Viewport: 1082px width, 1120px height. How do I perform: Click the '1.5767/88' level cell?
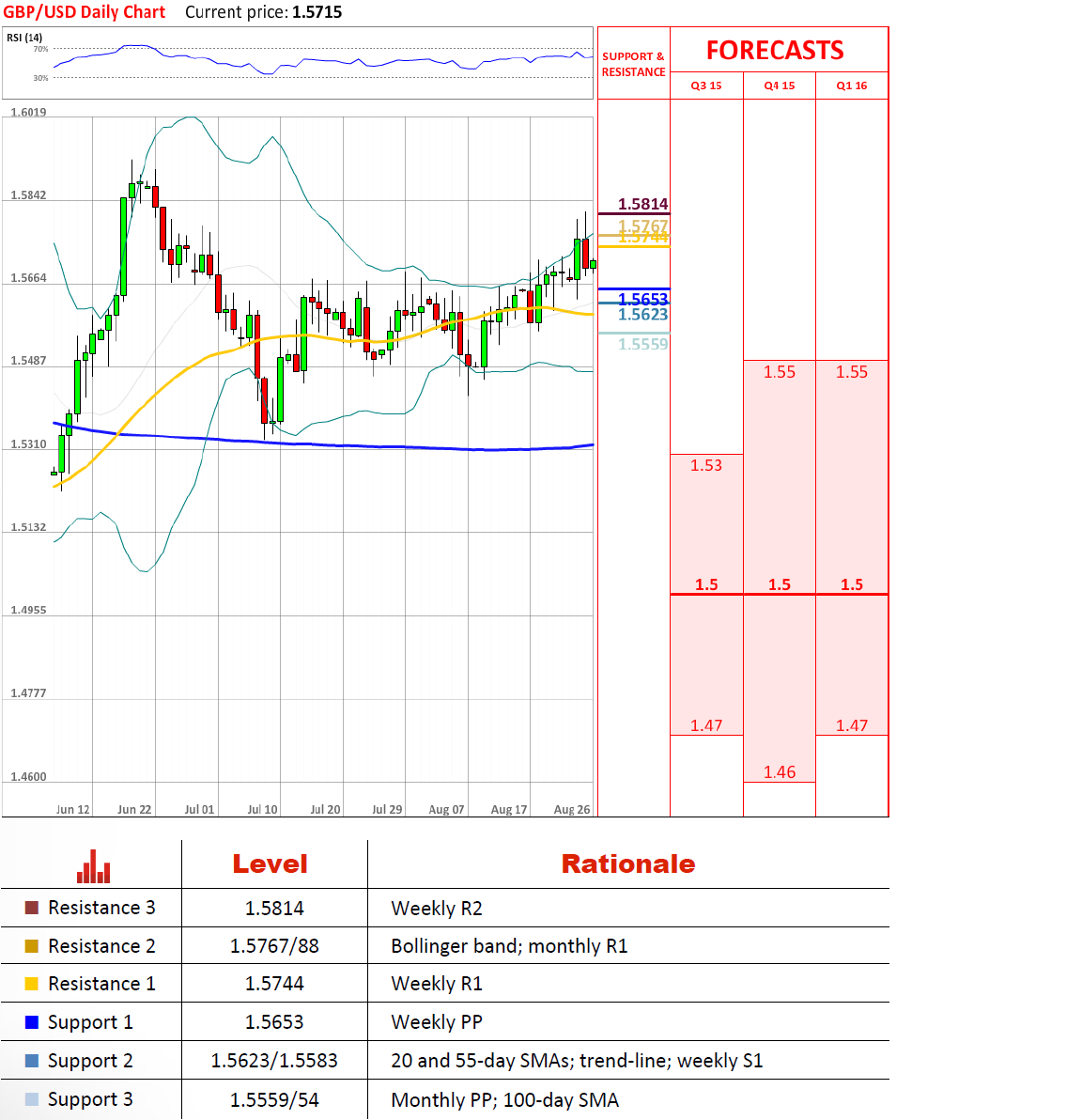274,946
